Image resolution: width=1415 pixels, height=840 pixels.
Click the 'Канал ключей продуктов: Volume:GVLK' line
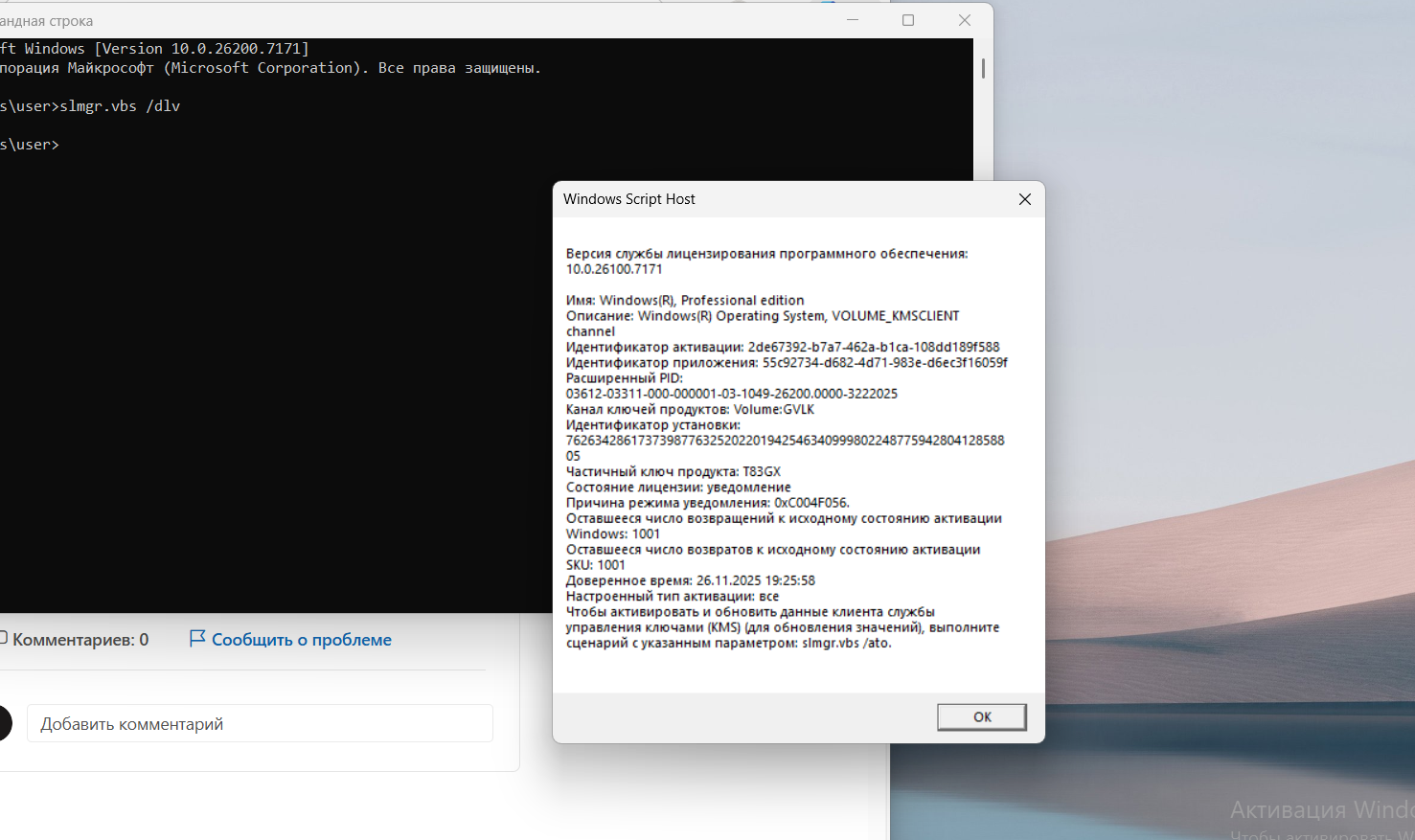(690, 409)
